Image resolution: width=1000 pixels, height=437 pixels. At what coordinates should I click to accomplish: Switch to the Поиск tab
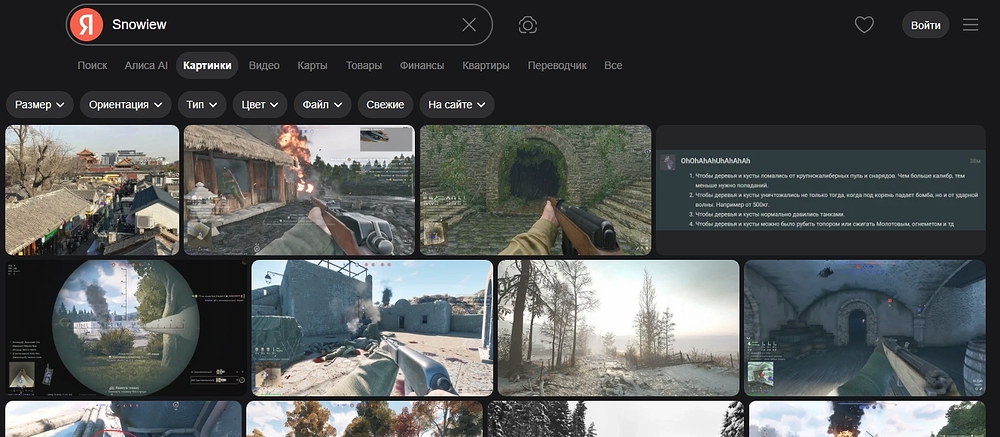click(92, 65)
